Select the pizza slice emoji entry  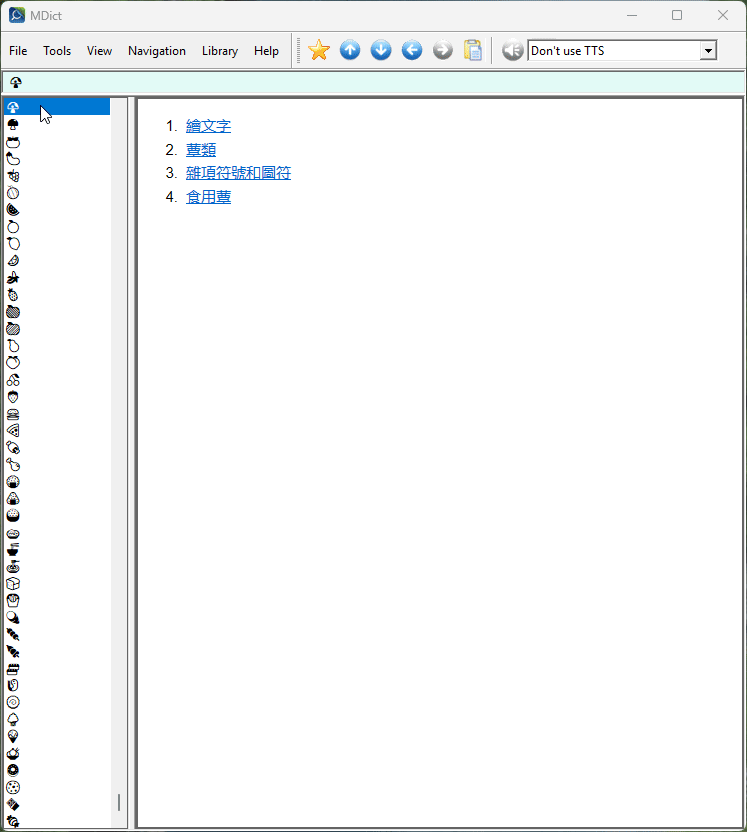13,431
